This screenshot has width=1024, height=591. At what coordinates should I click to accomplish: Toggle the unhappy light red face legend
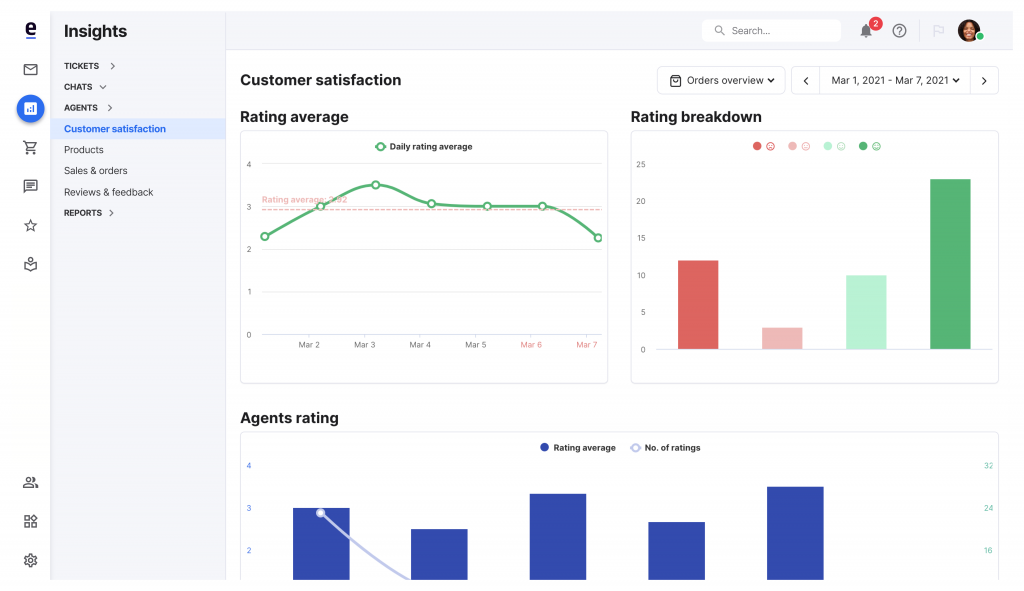(799, 146)
